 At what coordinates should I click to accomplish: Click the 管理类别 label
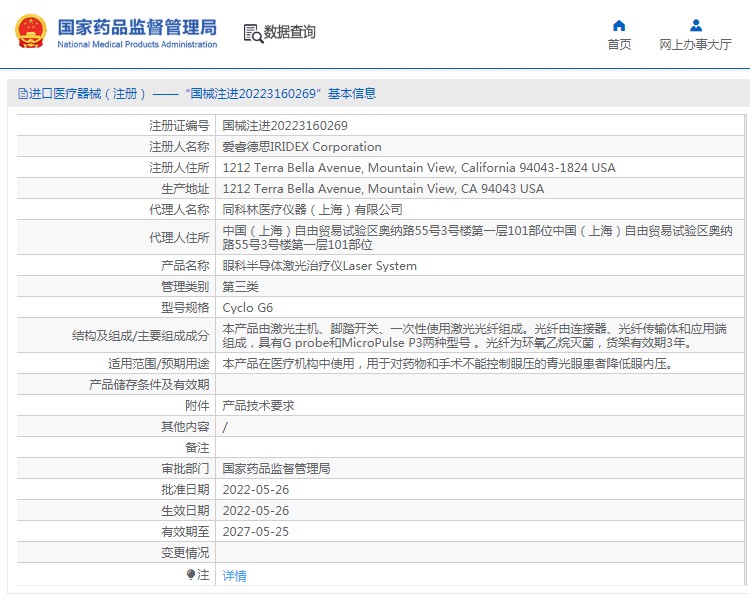click(185, 287)
